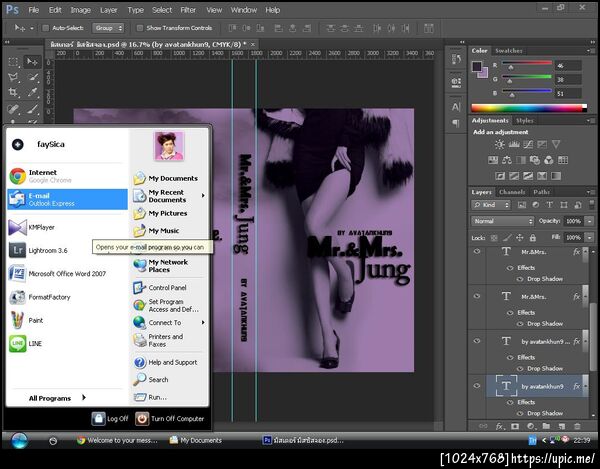Open My Documents taskbar window
Screen dimensions: 600x469
(x=196, y=440)
